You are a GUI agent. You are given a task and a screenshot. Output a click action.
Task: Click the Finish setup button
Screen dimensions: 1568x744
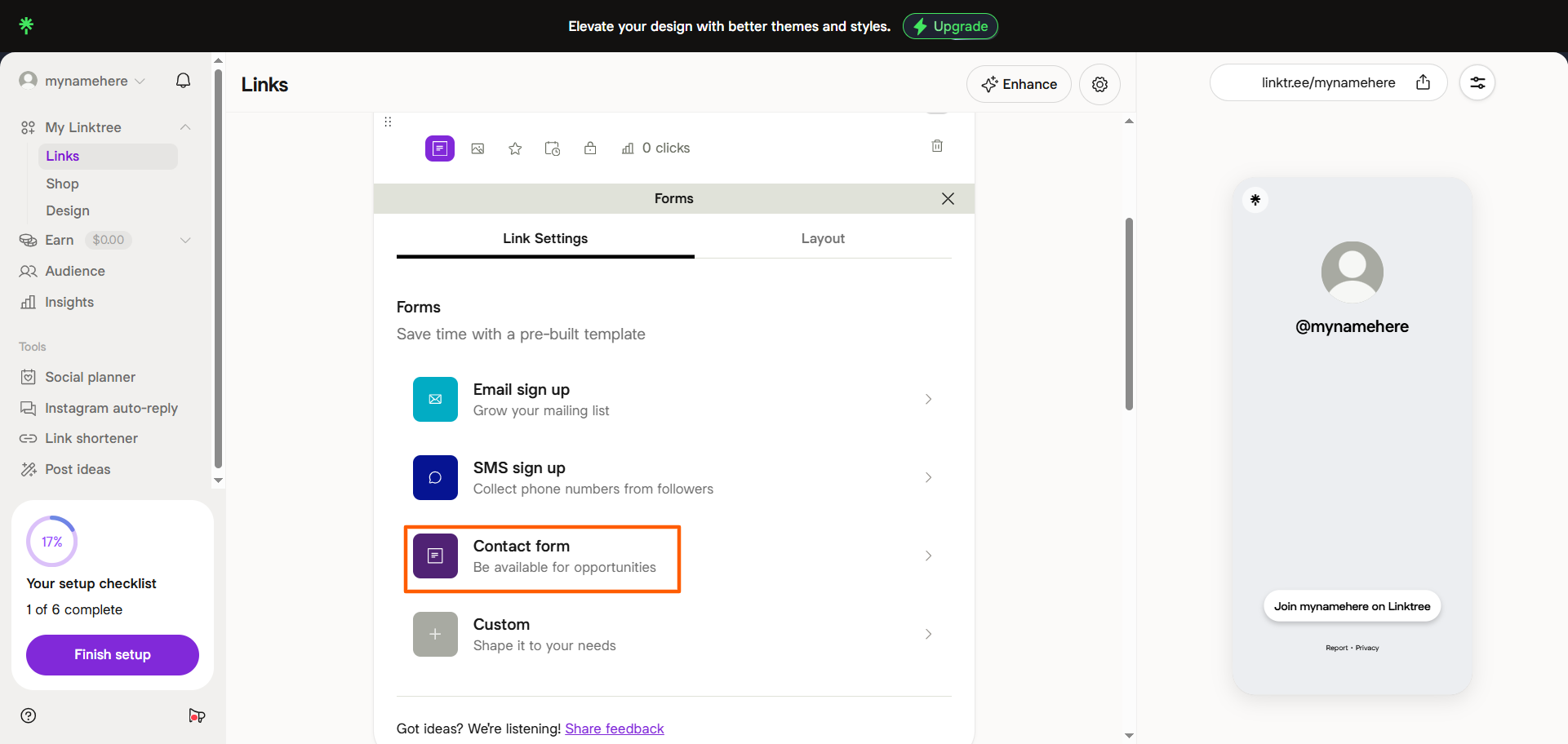tap(113, 654)
